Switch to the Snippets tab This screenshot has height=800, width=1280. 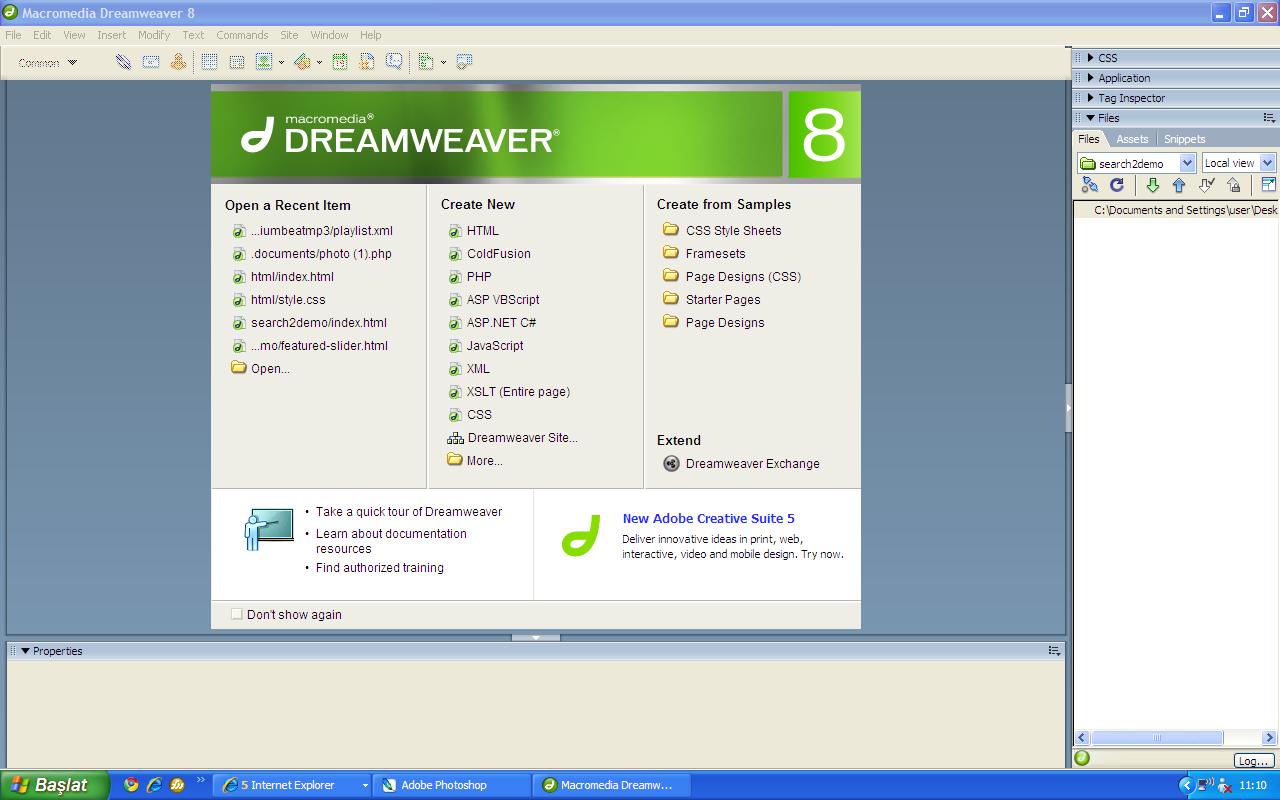[1184, 139]
